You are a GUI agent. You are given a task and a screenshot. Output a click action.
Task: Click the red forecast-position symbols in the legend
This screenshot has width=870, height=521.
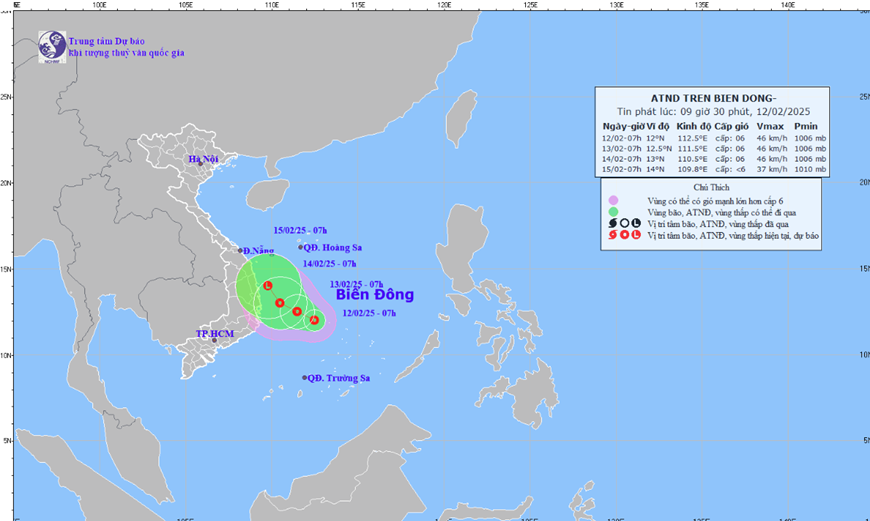[624, 235]
